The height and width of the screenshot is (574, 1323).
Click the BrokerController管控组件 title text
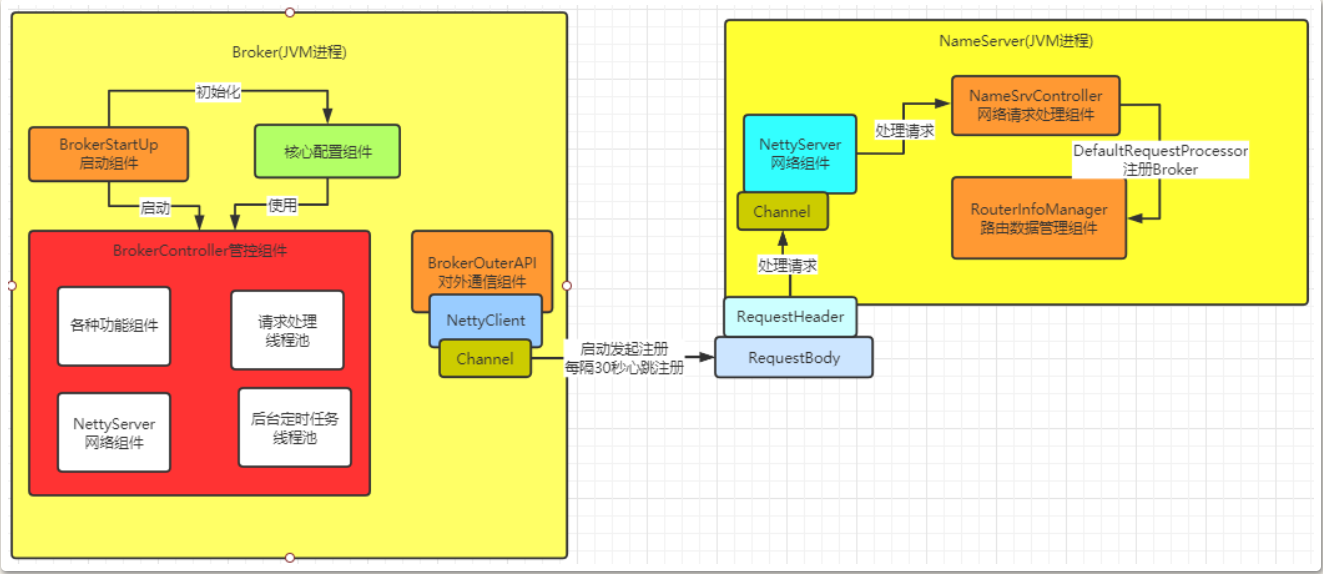(x=200, y=251)
